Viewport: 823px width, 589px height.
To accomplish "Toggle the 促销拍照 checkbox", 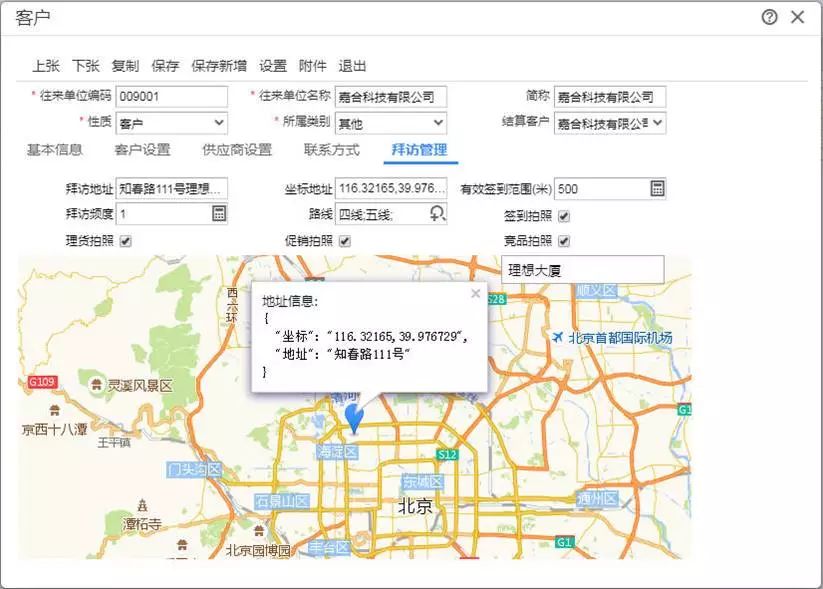I will point(344,241).
